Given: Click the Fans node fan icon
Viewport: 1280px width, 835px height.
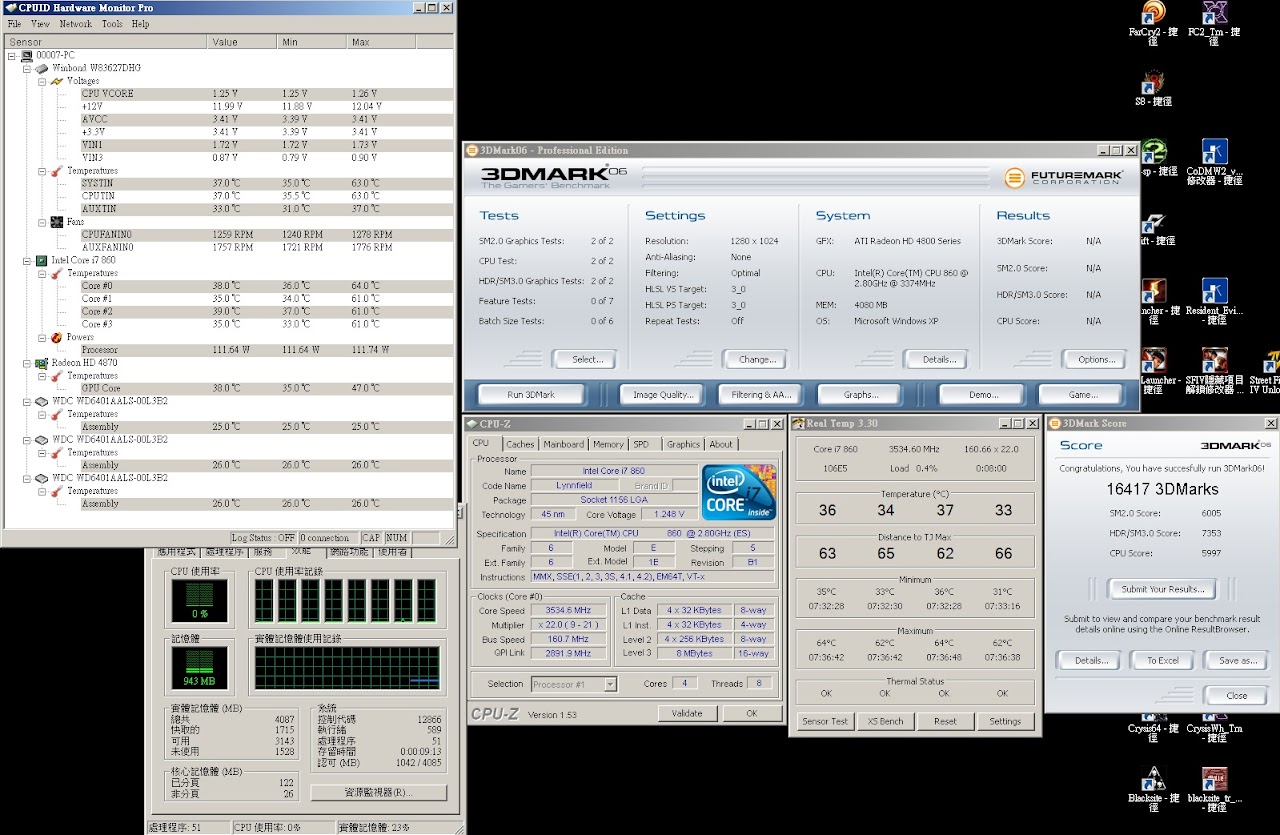Looking at the screenshot, I should [57, 222].
